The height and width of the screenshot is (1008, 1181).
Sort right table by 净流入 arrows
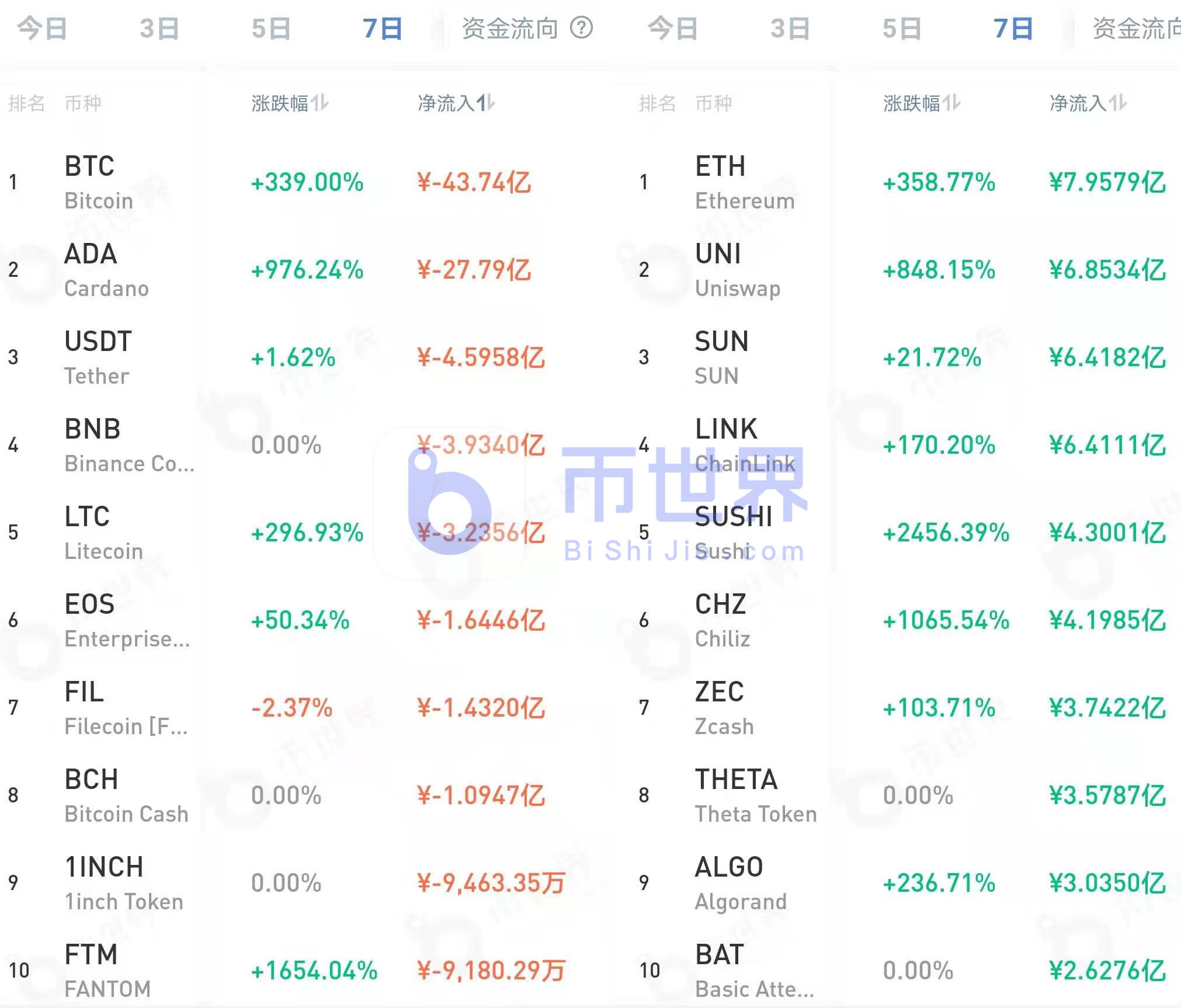pyautogui.click(x=1119, y=103)
